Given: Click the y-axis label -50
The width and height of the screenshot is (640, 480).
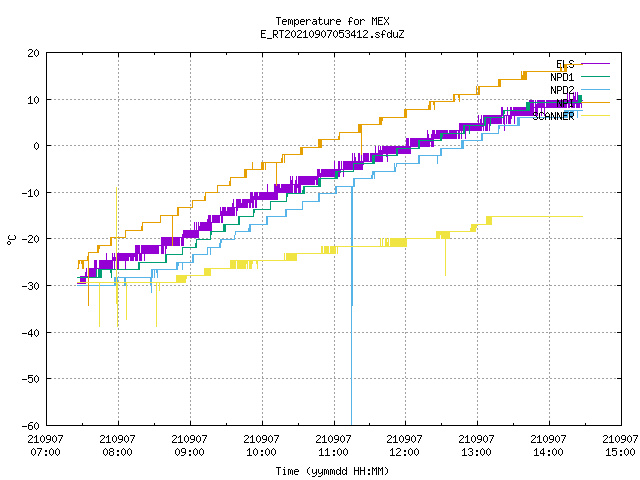Looking at the screenshot, I should (x=31, y=379).
